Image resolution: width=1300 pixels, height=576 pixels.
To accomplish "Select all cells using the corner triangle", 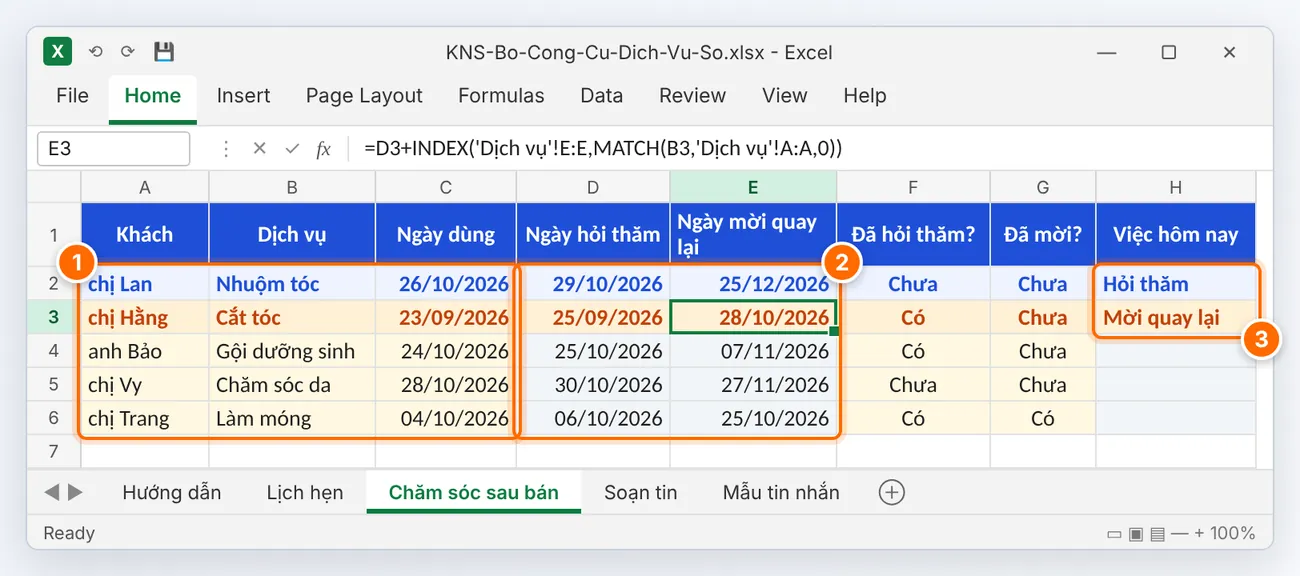I will (54, 187).
